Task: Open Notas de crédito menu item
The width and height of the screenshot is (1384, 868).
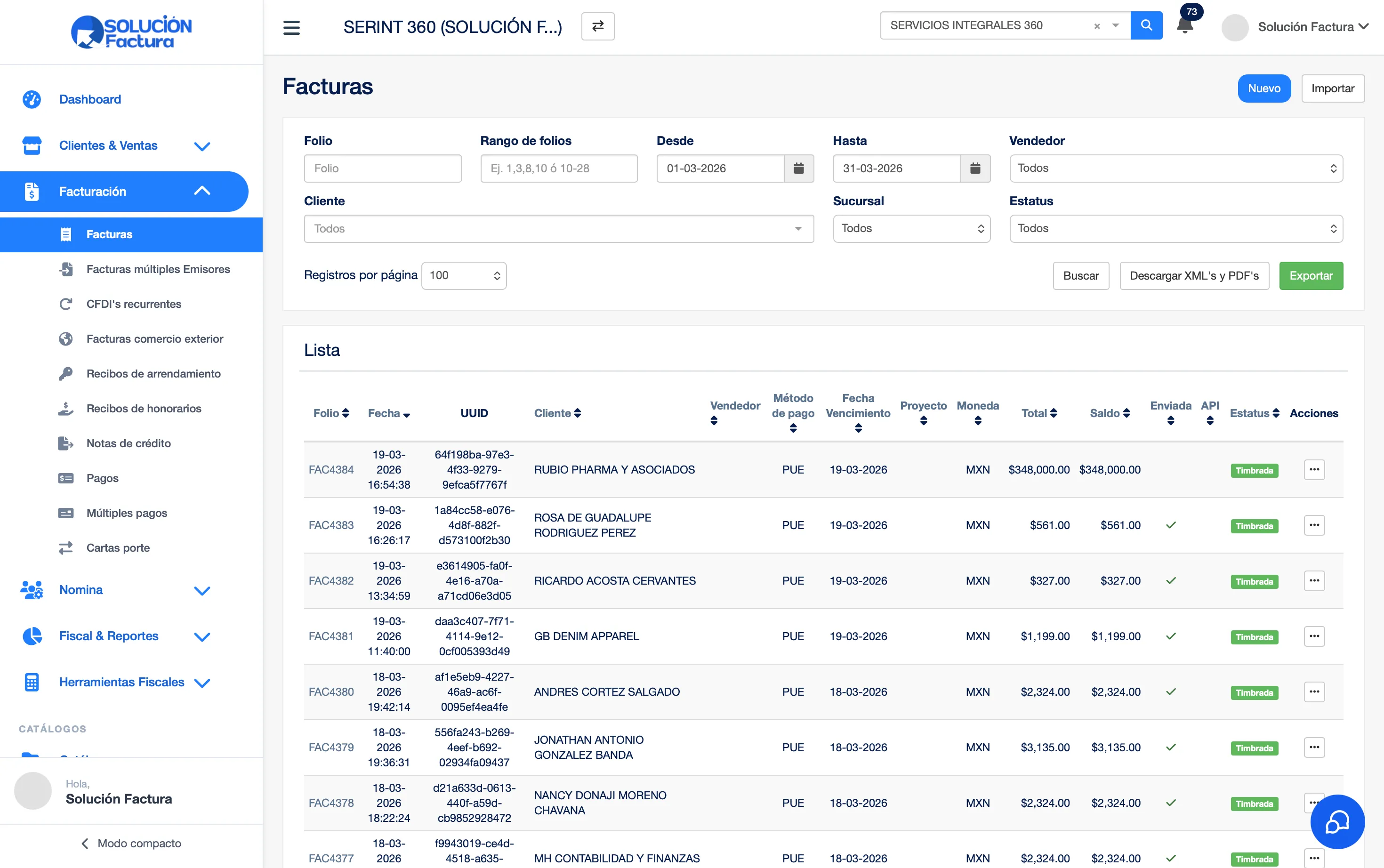Action: click(x=129, y=443)
